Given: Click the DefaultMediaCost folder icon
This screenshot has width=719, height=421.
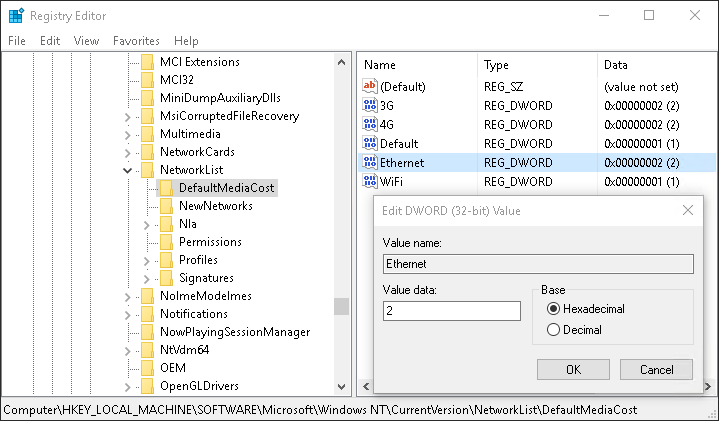Looking at the screenshot, I should (166, 188).
